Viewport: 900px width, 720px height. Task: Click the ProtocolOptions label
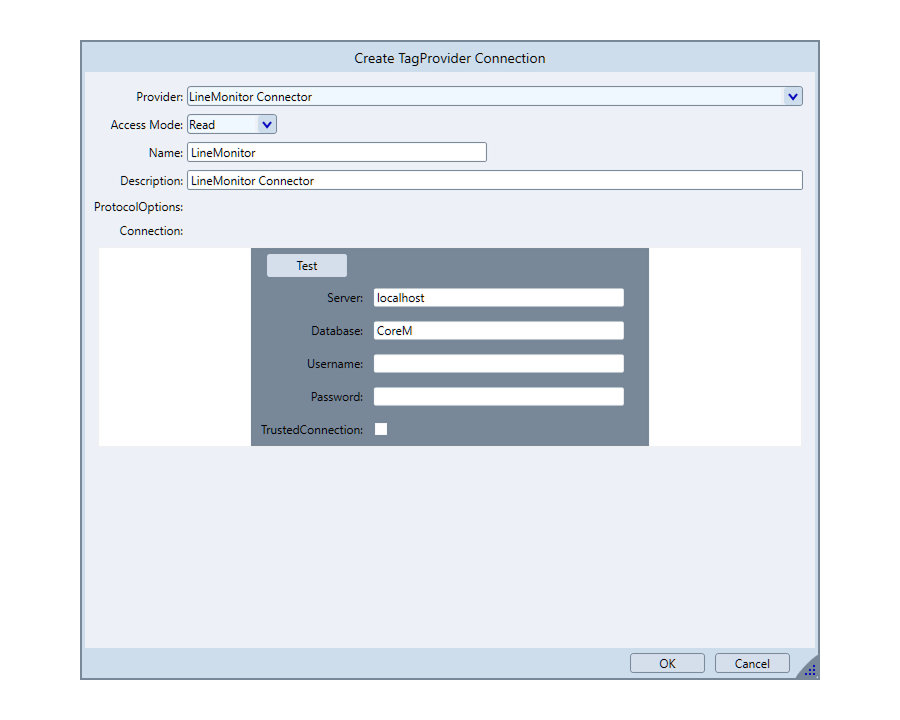tap(139, 207)
